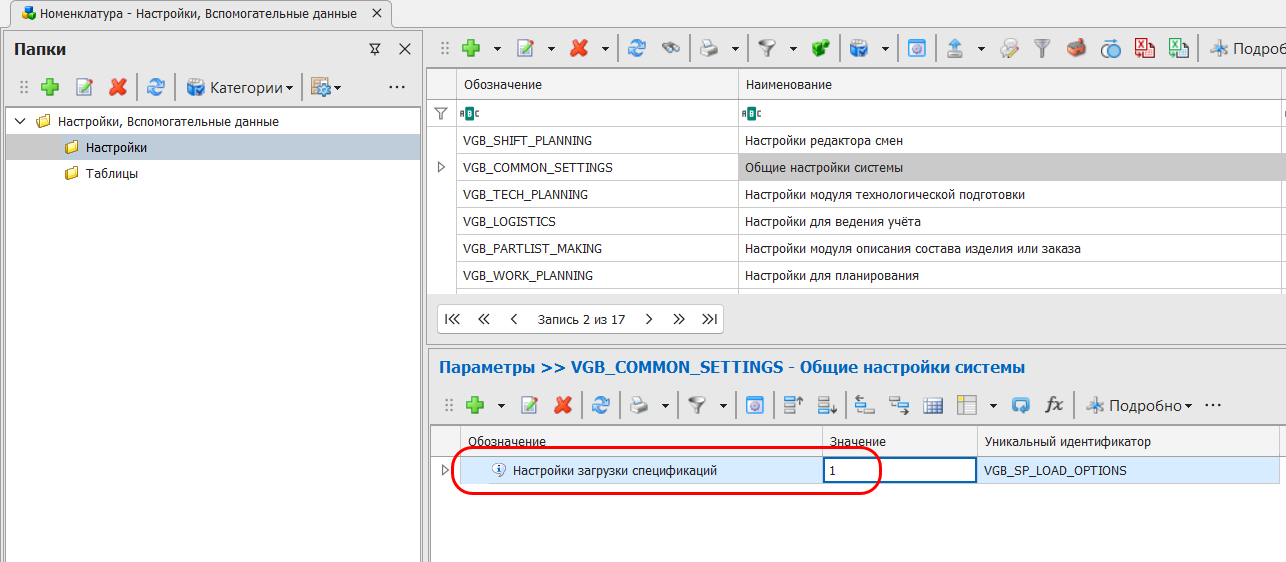Go to first record in pager

(x=452, y=319)
